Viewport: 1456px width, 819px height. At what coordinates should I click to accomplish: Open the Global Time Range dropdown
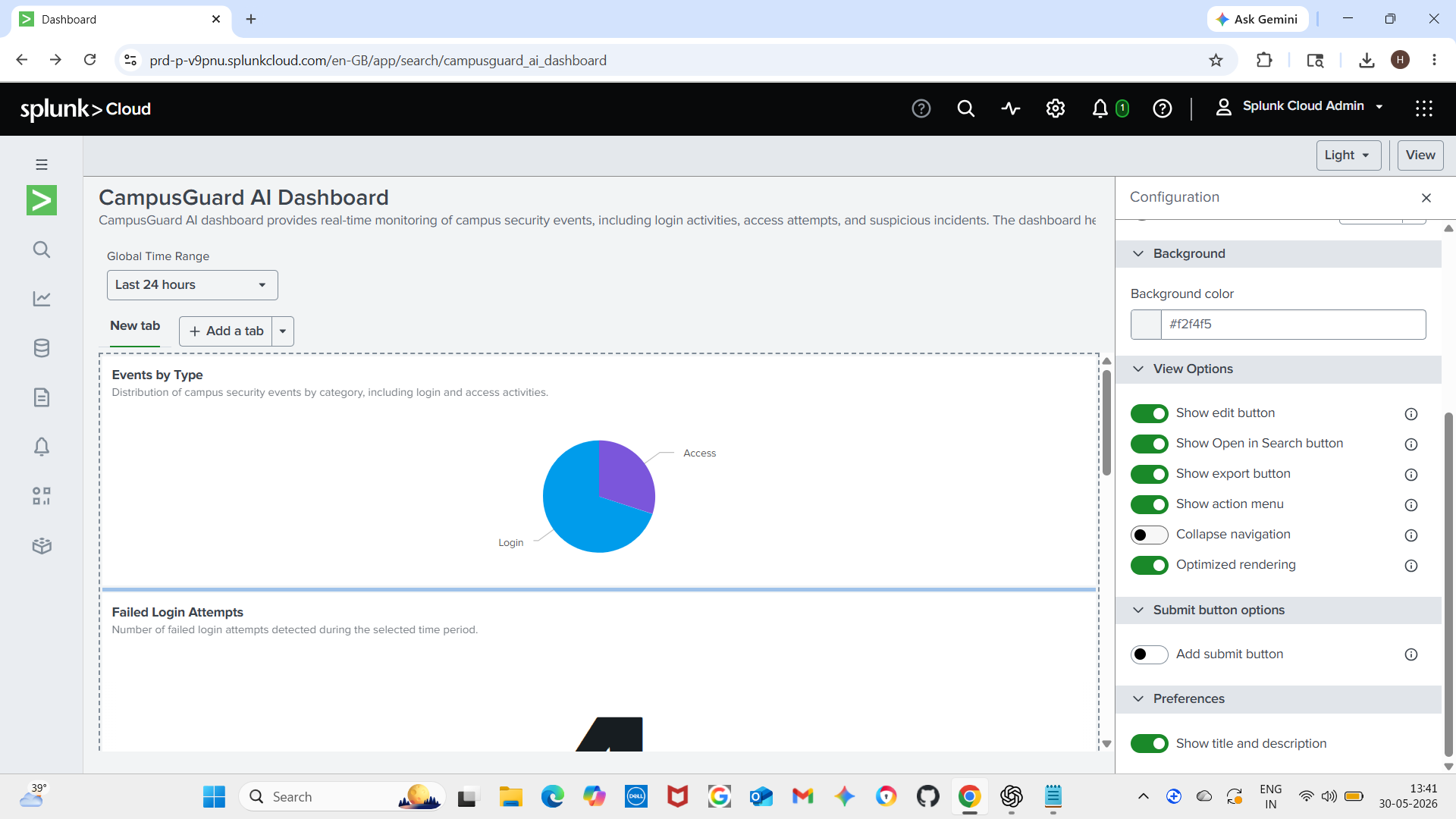193,285
